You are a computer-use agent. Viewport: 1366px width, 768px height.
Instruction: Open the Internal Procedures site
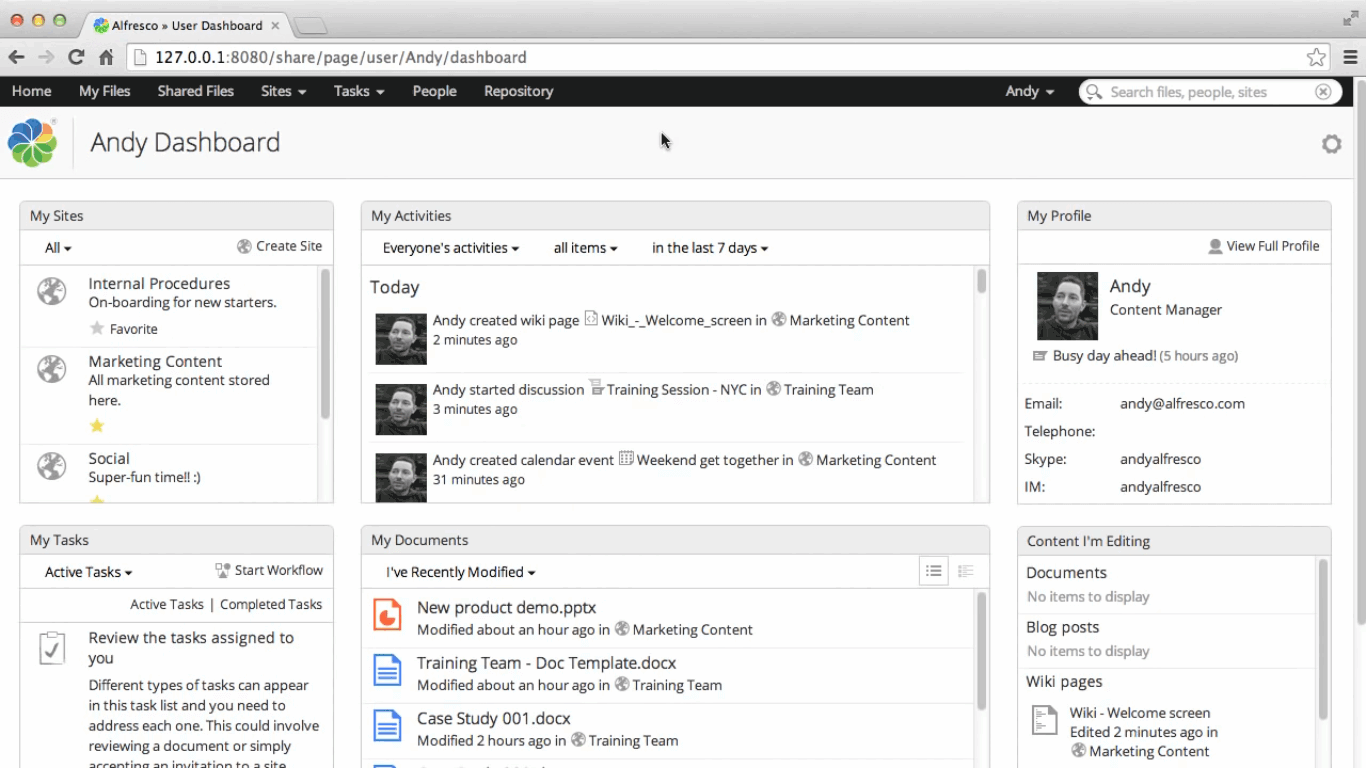[x=159, y=284]
